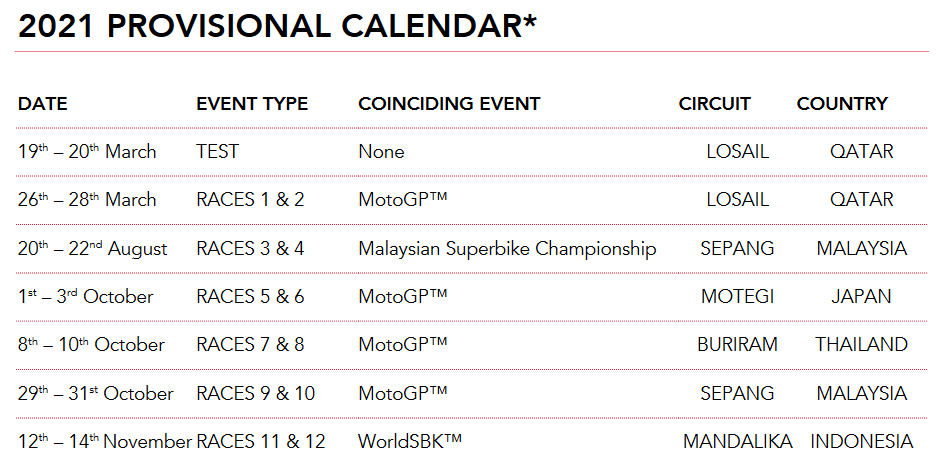
Task: Click Malaysian Superbike Championship text
Action: 507,248
